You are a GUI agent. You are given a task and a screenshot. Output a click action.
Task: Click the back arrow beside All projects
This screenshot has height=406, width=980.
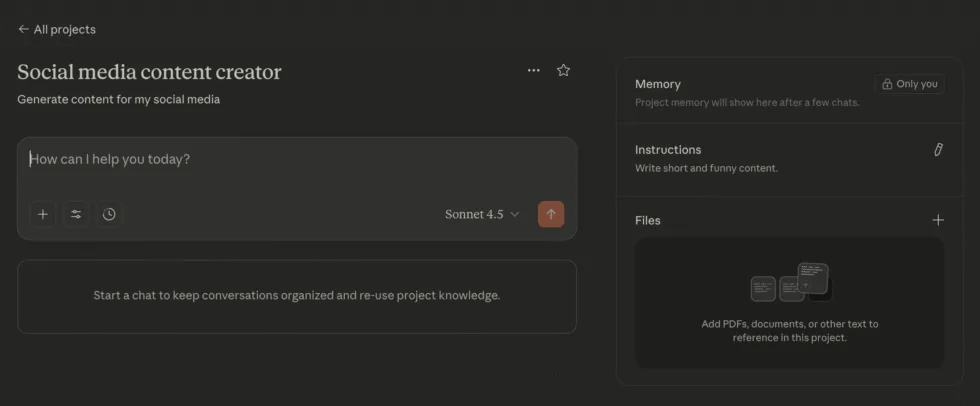(23, 30)
